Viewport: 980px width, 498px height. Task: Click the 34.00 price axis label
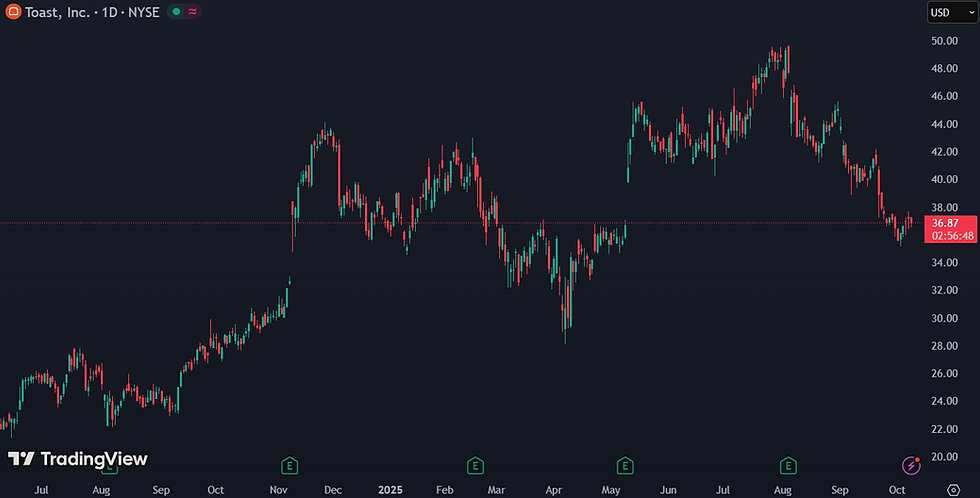tap(944, 262)
